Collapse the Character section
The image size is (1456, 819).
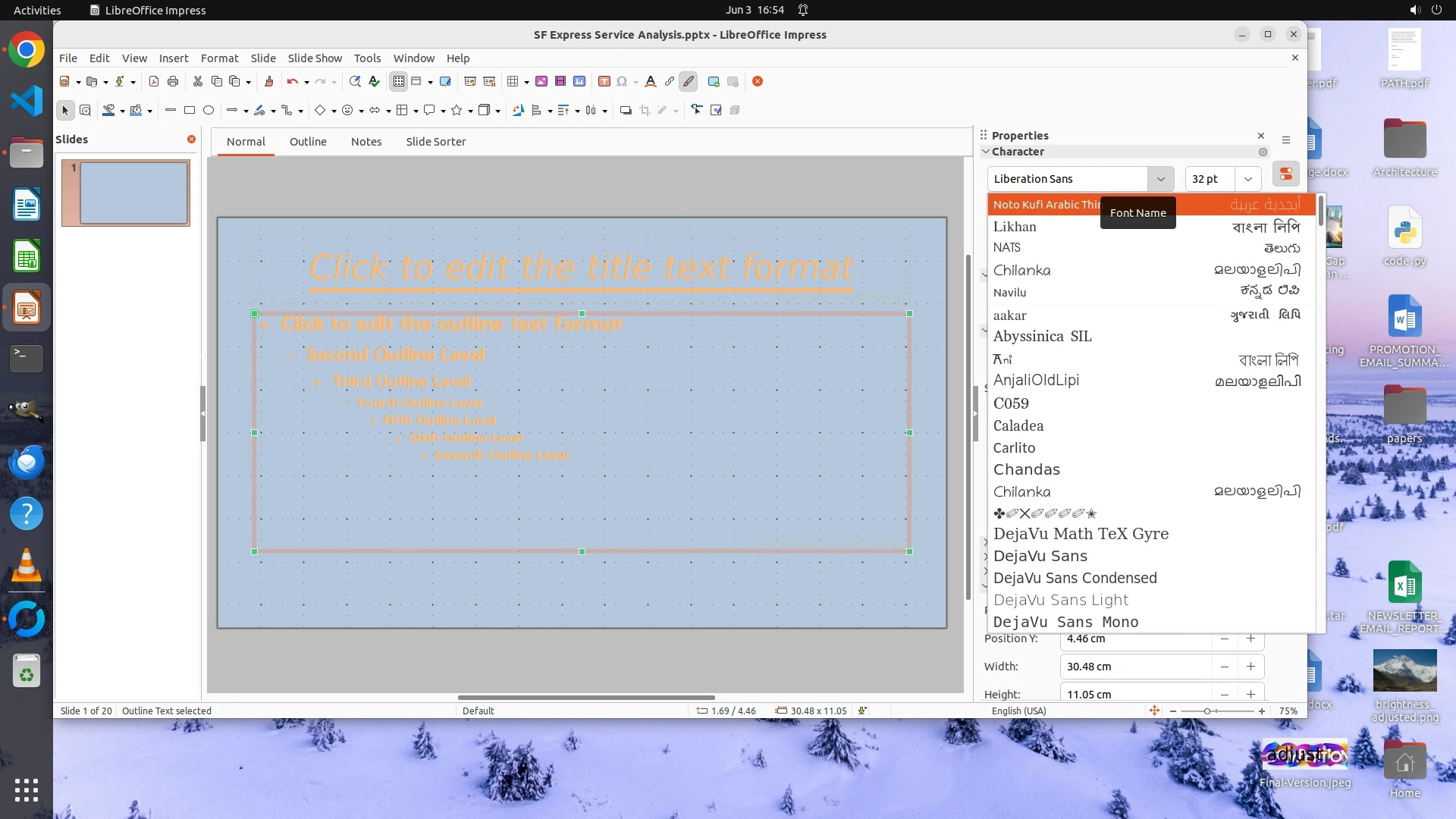coord(986,152)
